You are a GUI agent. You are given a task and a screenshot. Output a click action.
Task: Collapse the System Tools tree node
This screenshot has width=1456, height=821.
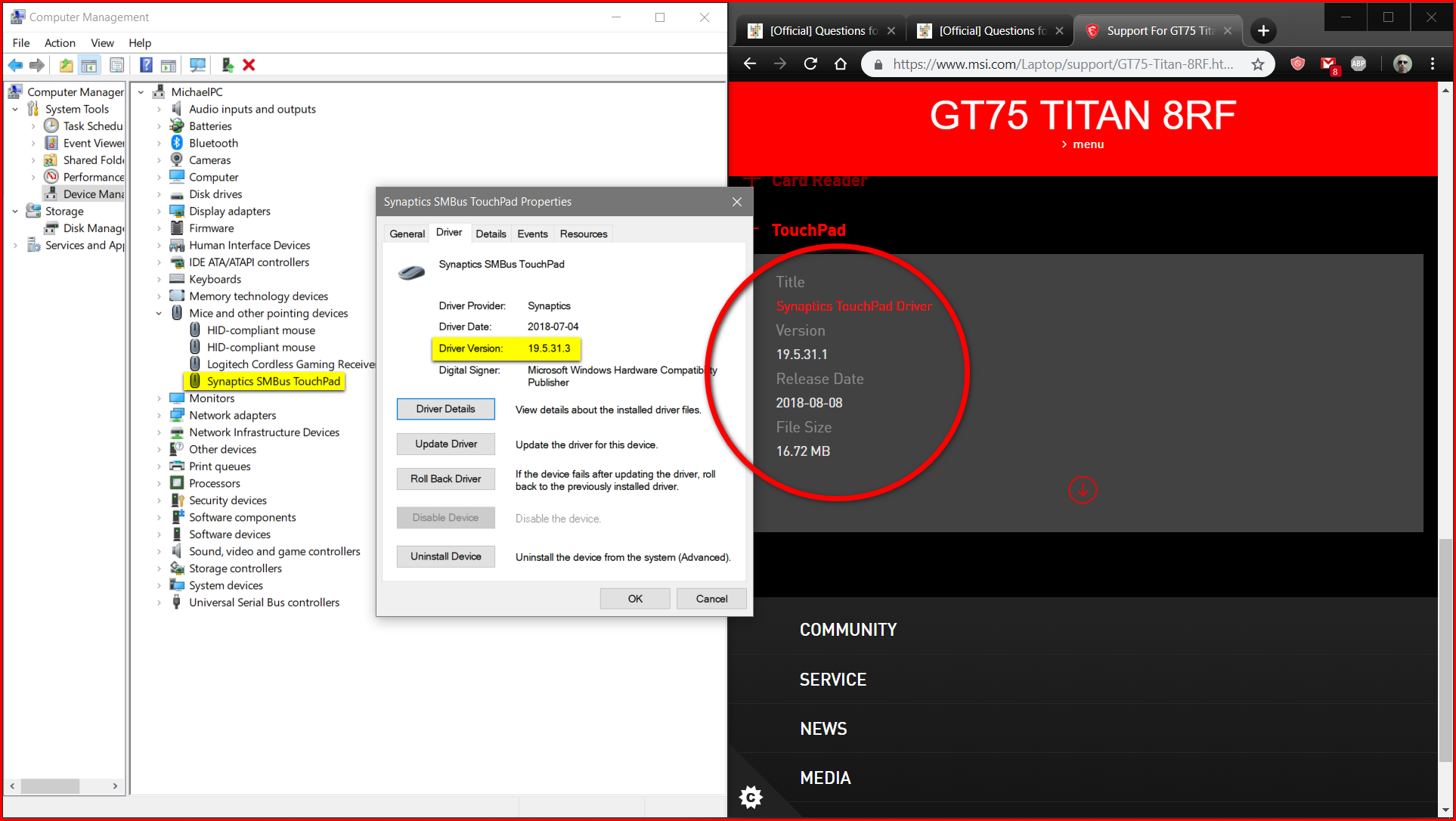point(15,109)
